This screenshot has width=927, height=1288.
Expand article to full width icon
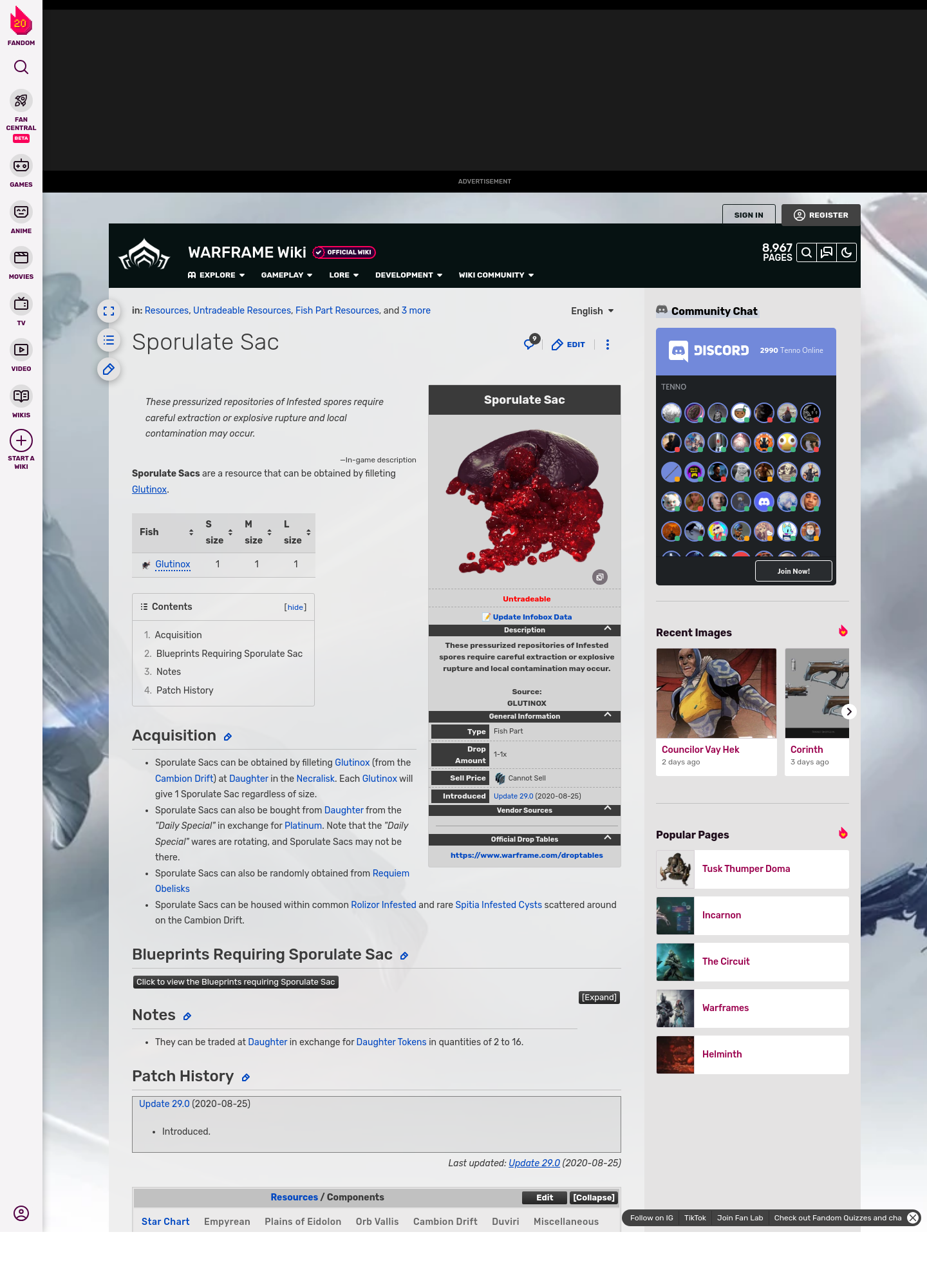click(109, 311)
